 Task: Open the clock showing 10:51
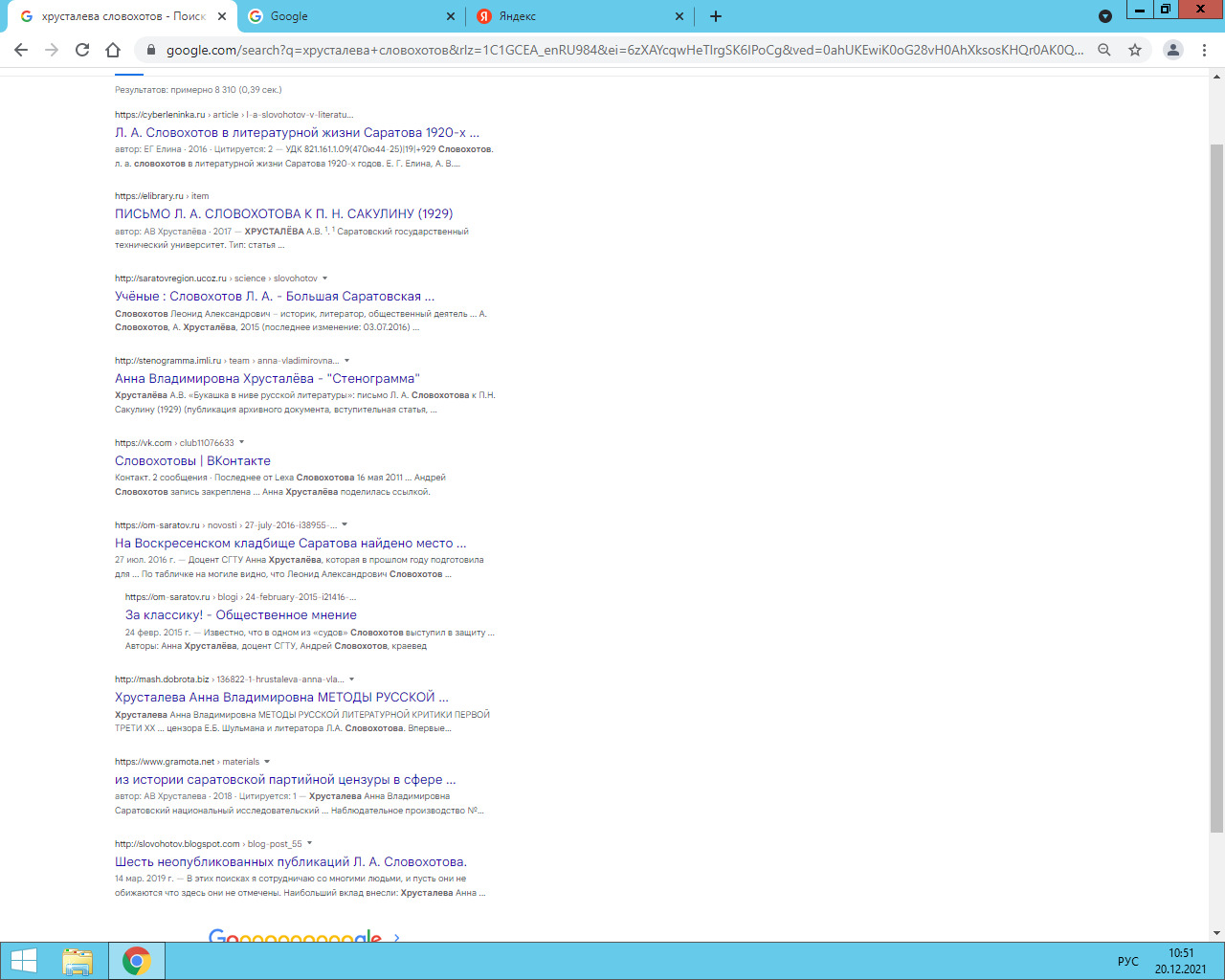tap(1181, 961)
